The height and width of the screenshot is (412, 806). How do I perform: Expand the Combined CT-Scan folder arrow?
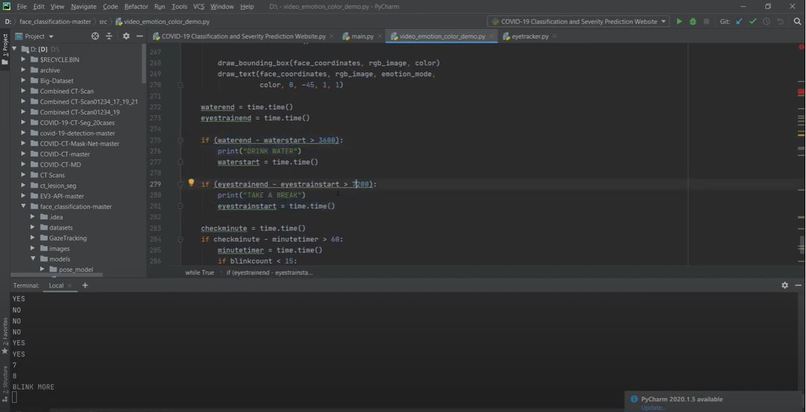(x=23, y=91)
